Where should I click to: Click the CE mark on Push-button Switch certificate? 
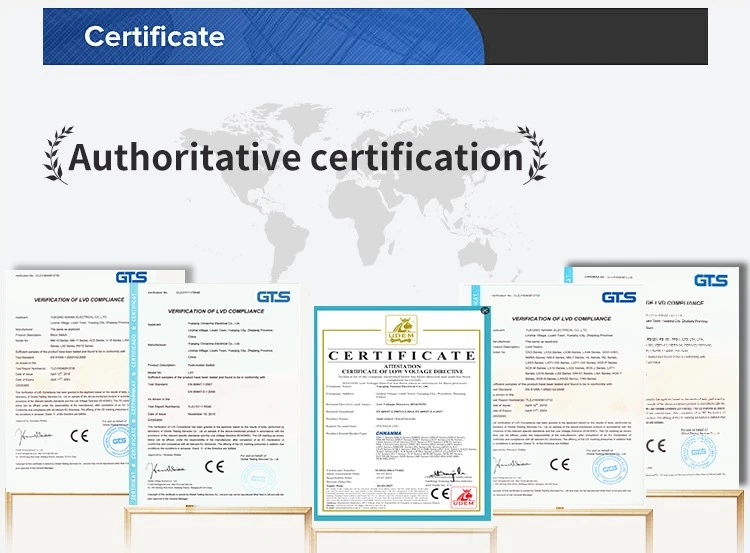click(x=214, y=466)
